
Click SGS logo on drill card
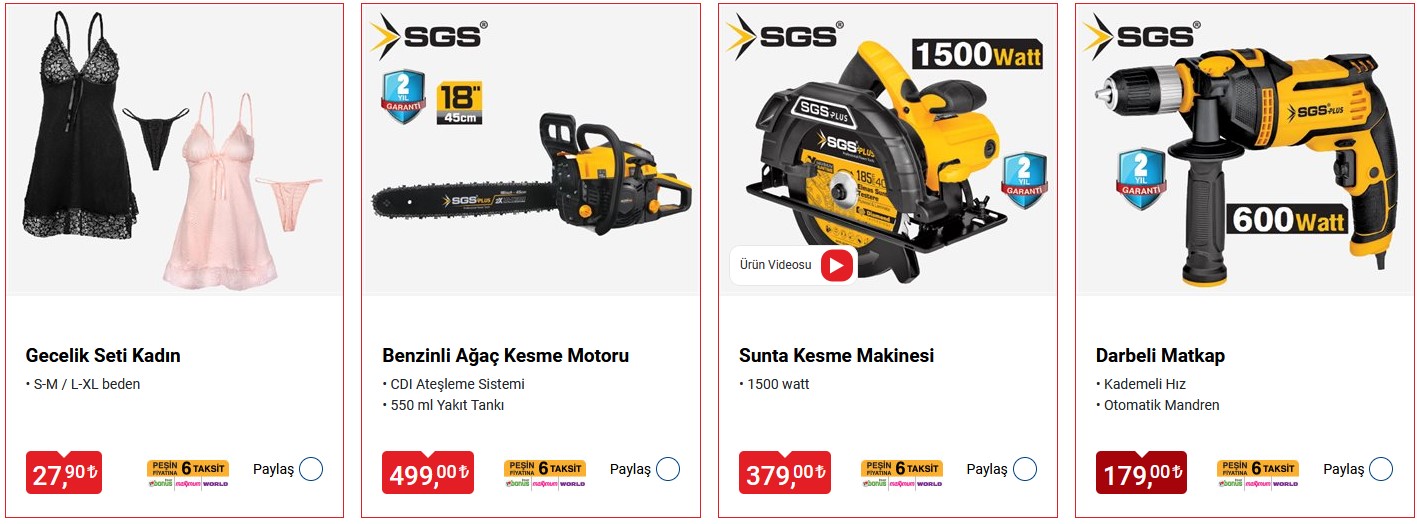(x=1141, y=37)
